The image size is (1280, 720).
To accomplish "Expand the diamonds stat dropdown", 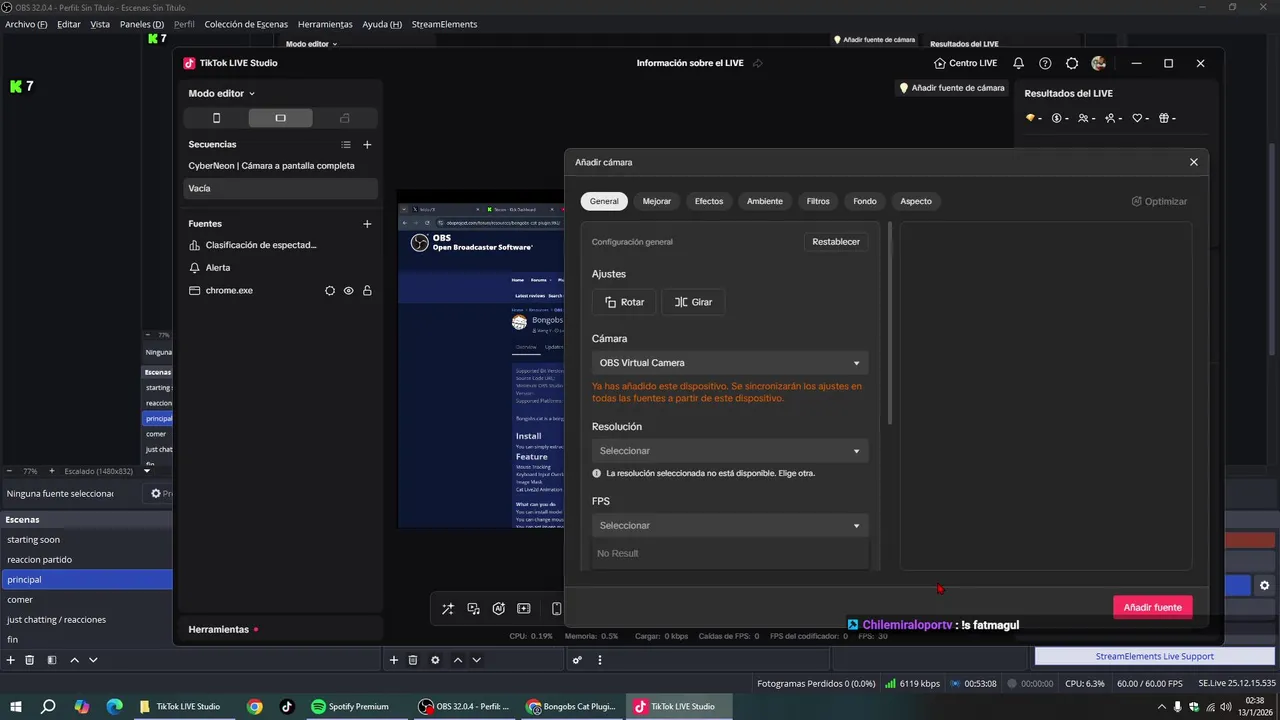I will (1034, 118).
